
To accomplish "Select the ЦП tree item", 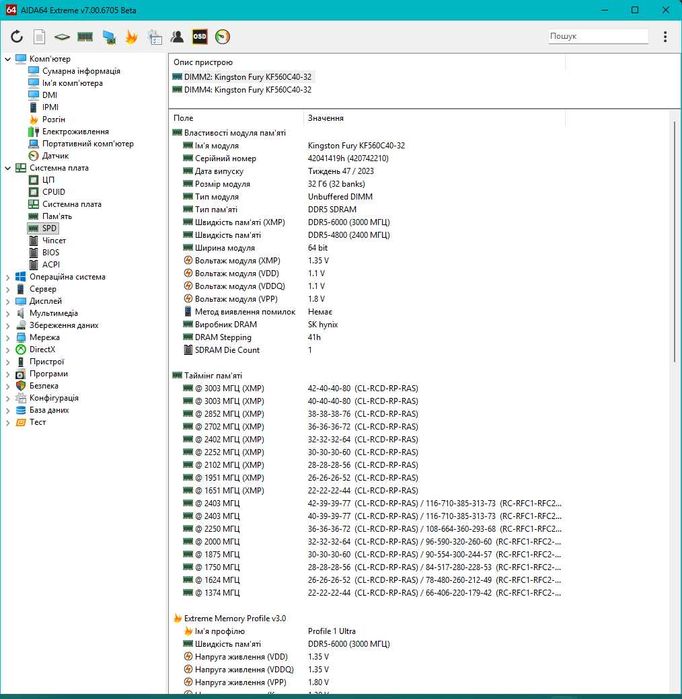I will (x=48, y=180).
